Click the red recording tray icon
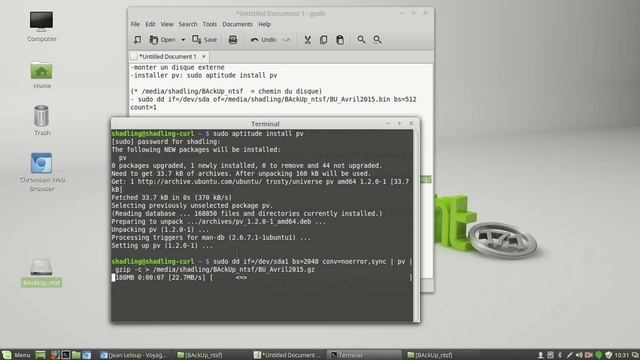The image size is (640, 360). [589, 355]
